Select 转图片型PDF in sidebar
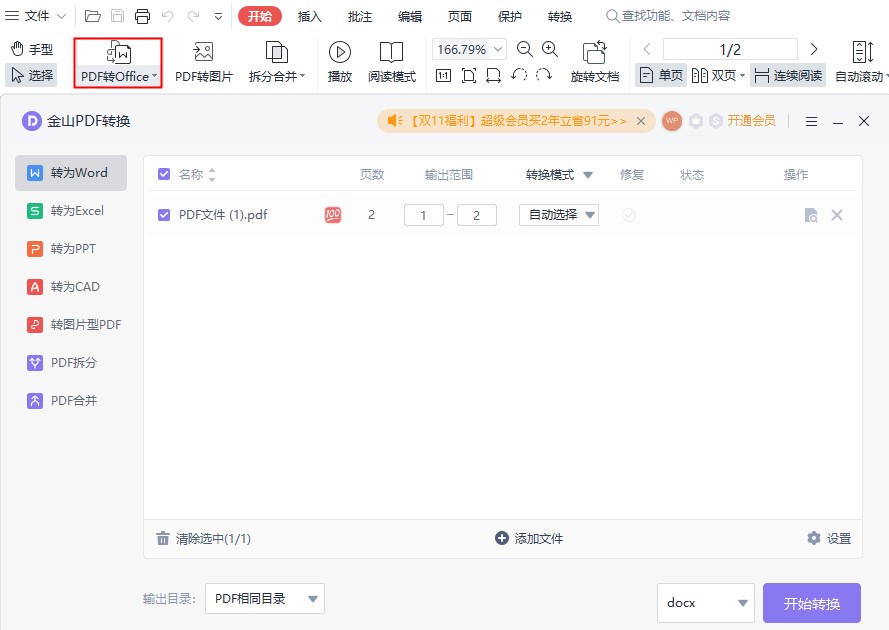 pos(71,325)
